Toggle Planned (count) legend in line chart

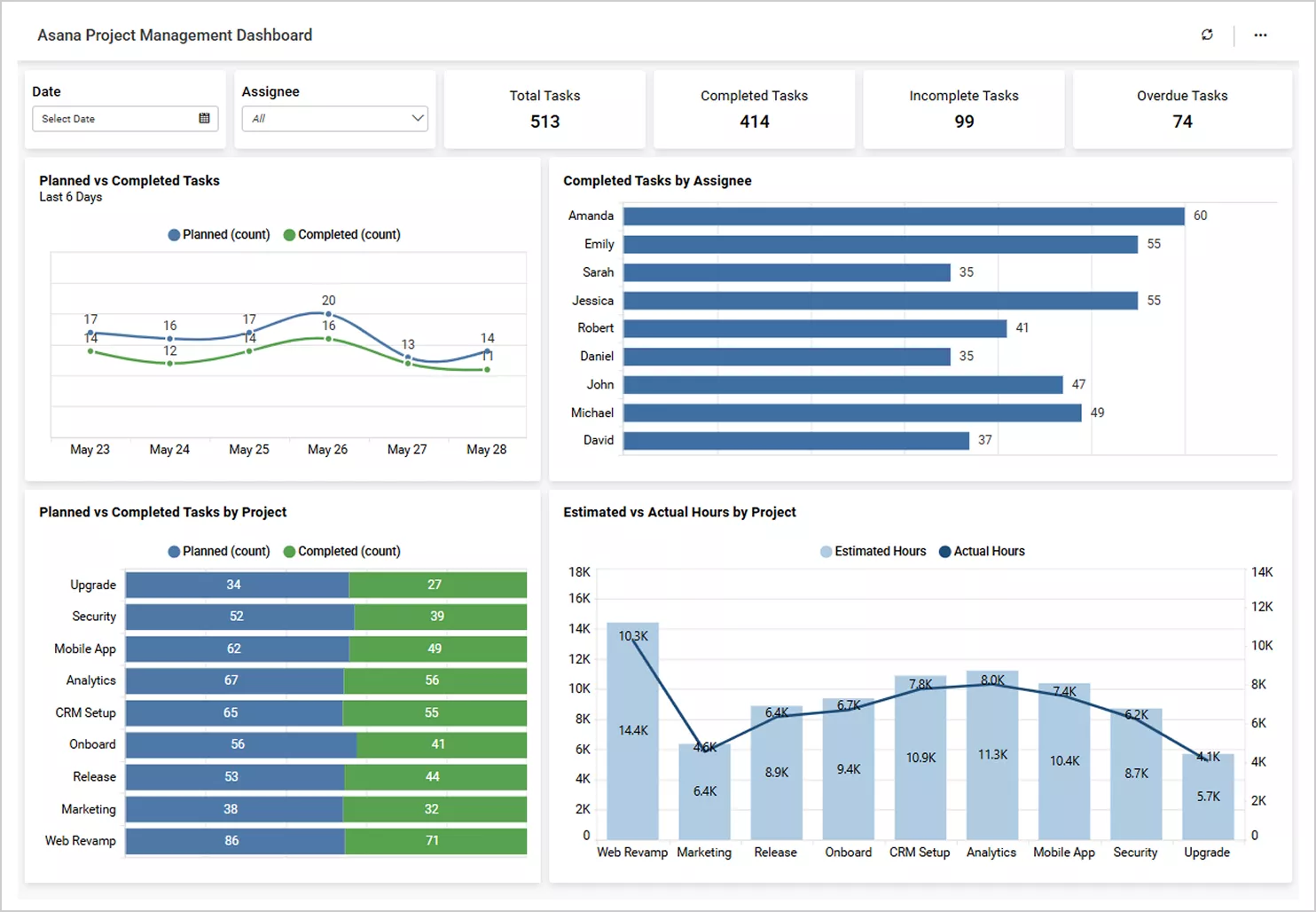click(x=219, y=234)
